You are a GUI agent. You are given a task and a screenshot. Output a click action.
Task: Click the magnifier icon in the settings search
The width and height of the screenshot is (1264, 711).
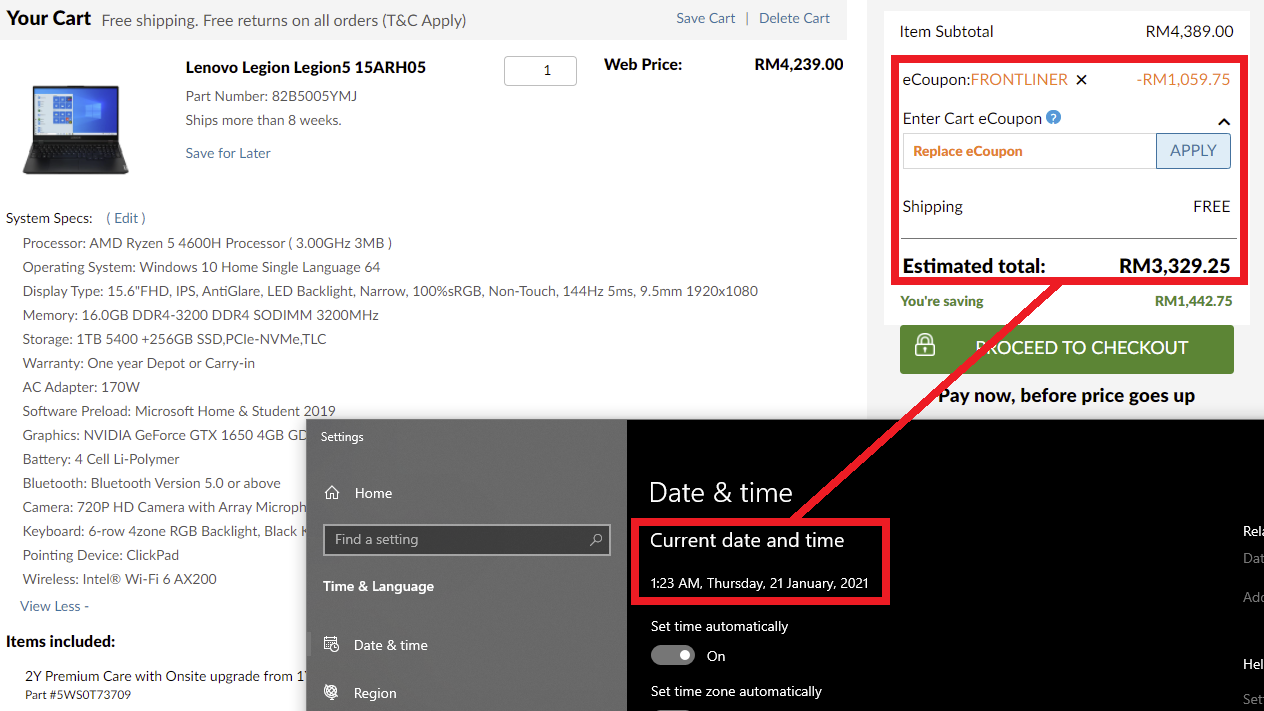(596, 540)
